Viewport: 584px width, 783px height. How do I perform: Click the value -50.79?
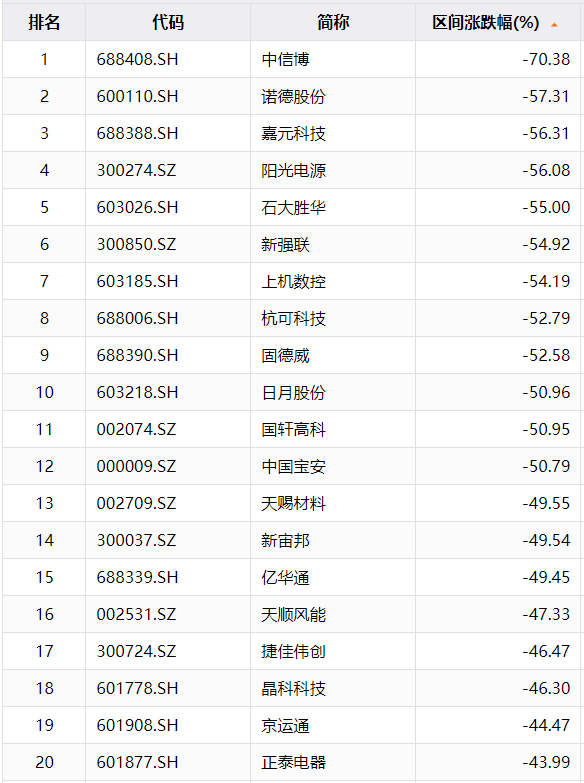coord(546,466)
